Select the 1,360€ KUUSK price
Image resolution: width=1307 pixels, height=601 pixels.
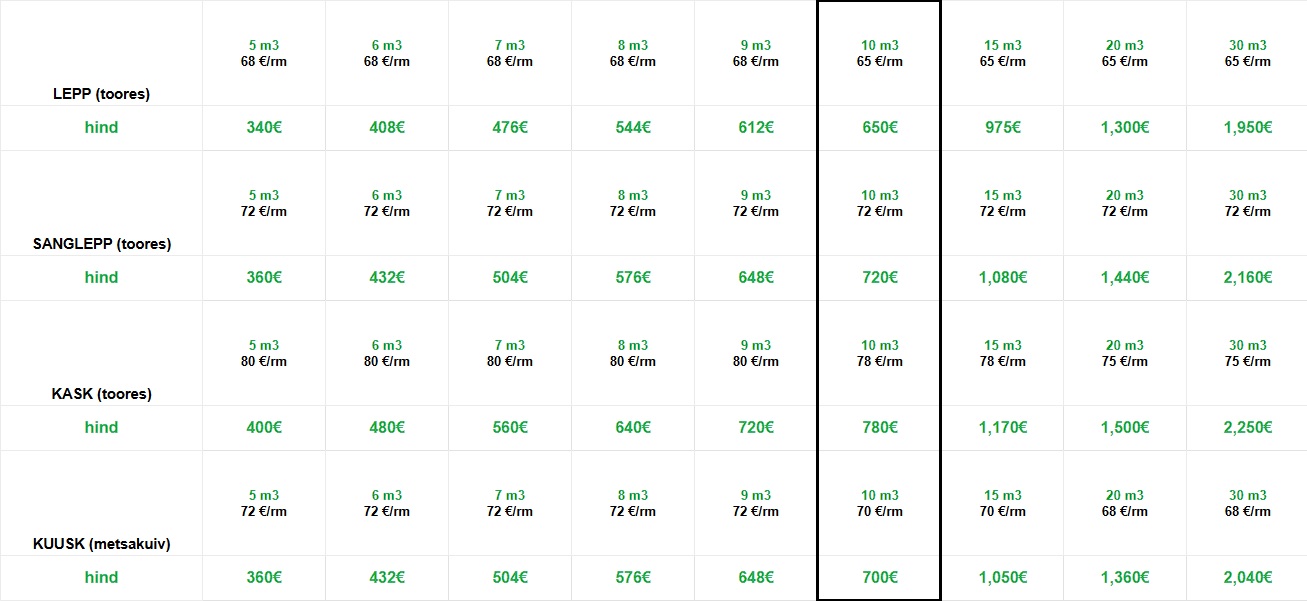point(1124,578)
